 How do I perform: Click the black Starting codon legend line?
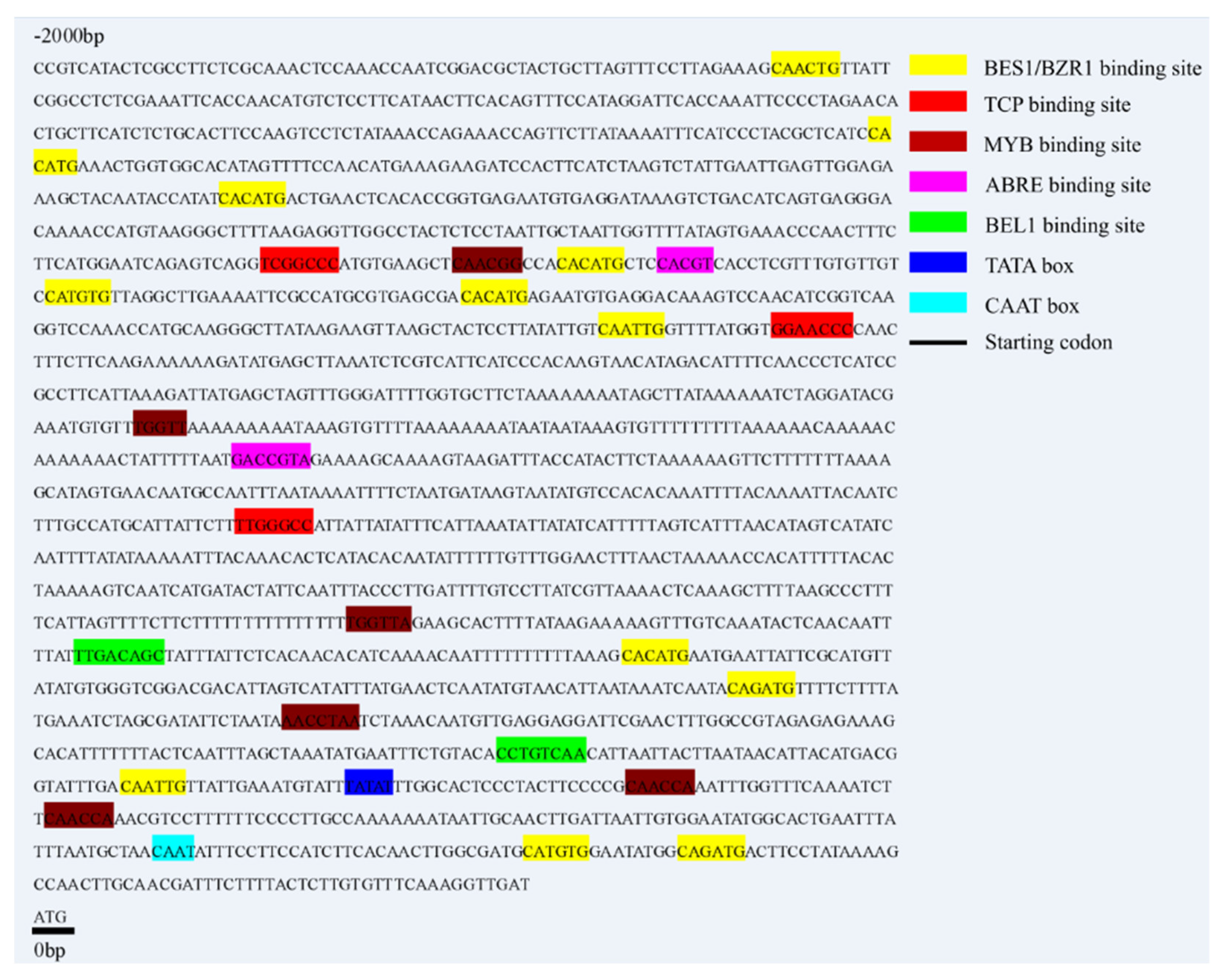(x=938, y=343)
